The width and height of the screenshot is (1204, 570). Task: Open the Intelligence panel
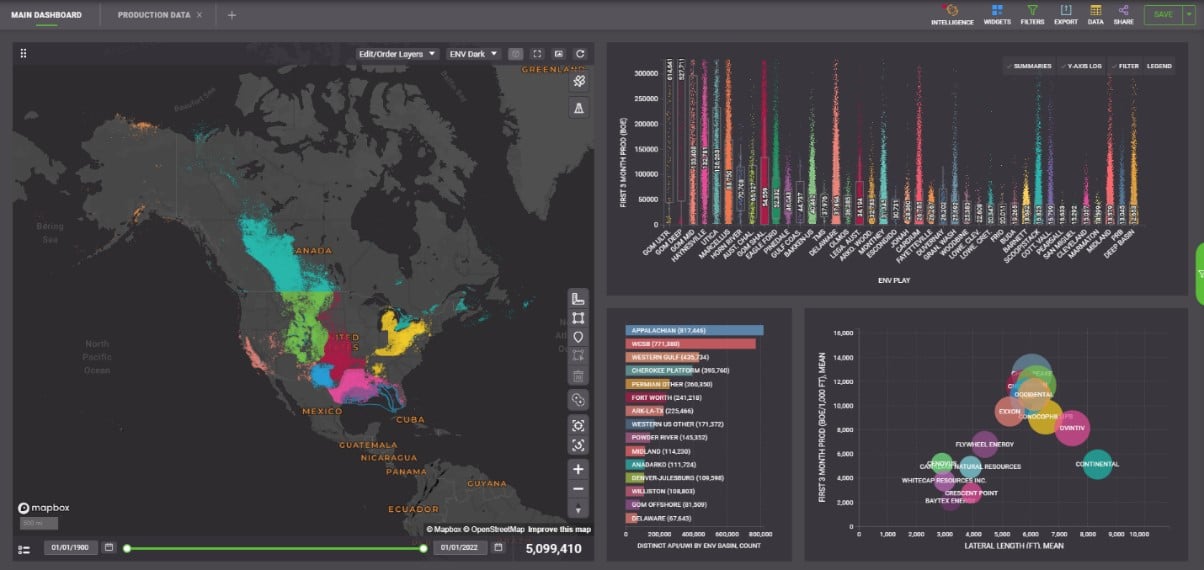point(951,14)
